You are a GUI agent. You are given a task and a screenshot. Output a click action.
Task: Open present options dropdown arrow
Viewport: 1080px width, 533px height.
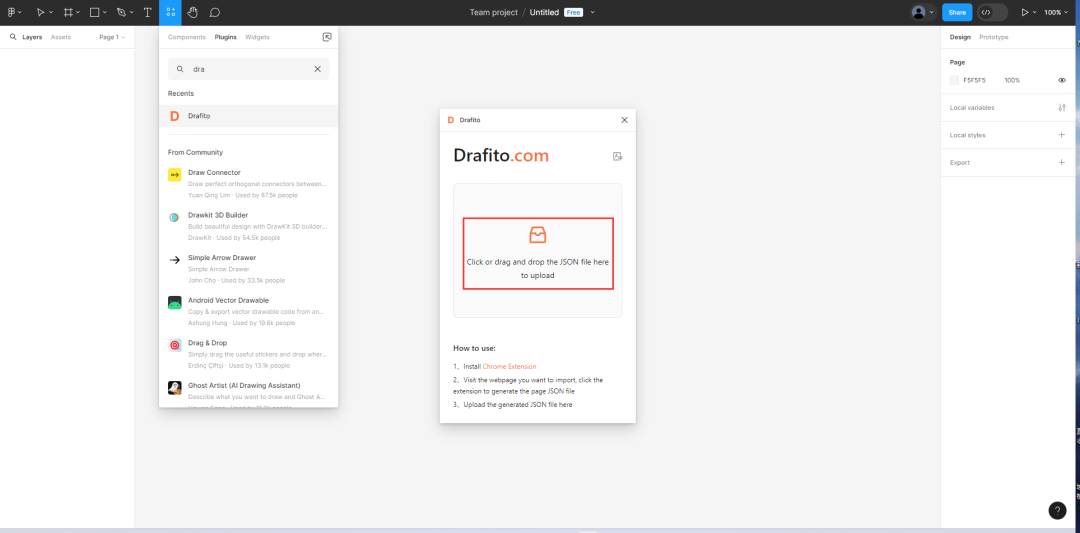coord(1035,12)
